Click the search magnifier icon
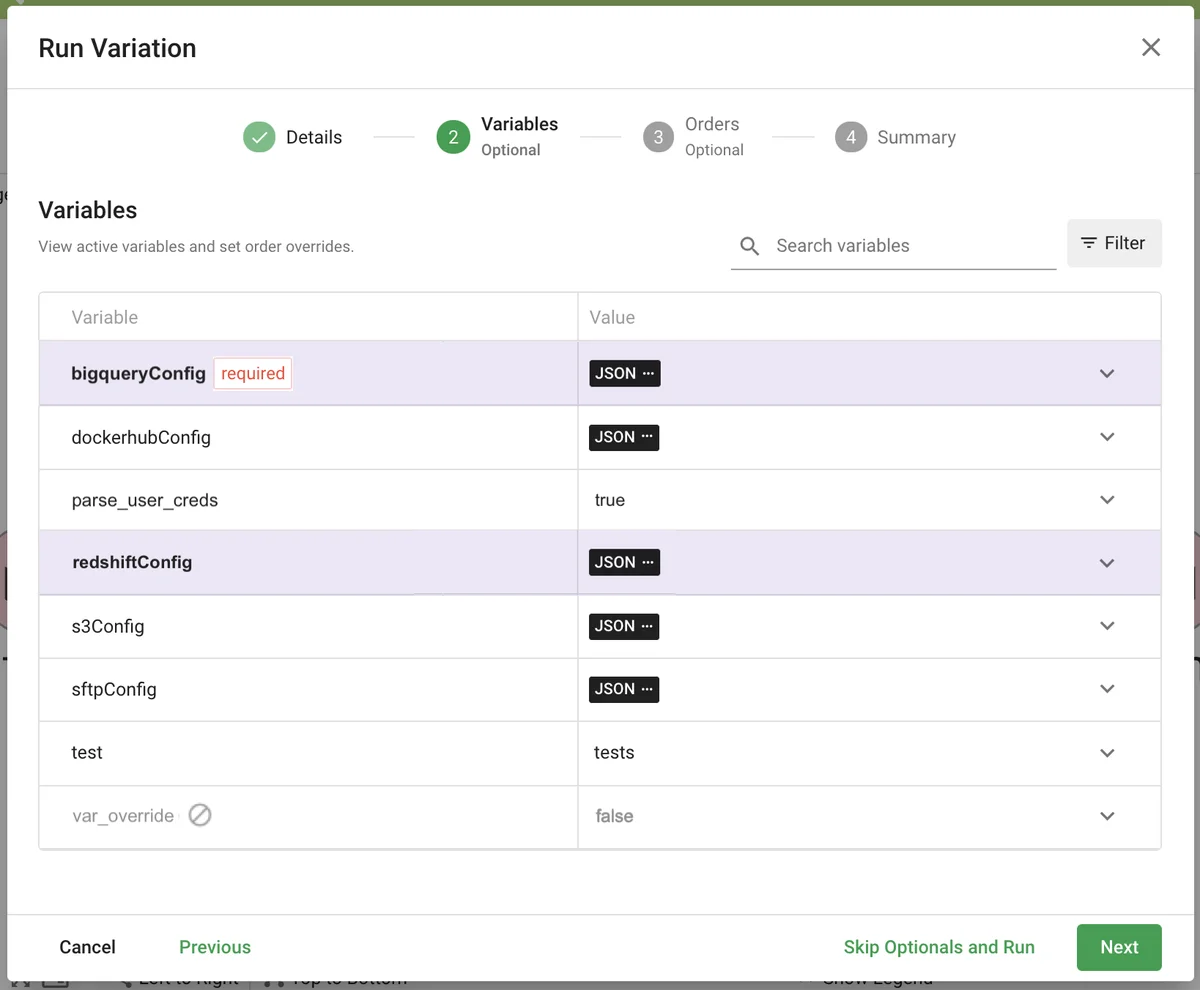The image size is (1200, 990). pyautogui.click(x=749, y=246)
